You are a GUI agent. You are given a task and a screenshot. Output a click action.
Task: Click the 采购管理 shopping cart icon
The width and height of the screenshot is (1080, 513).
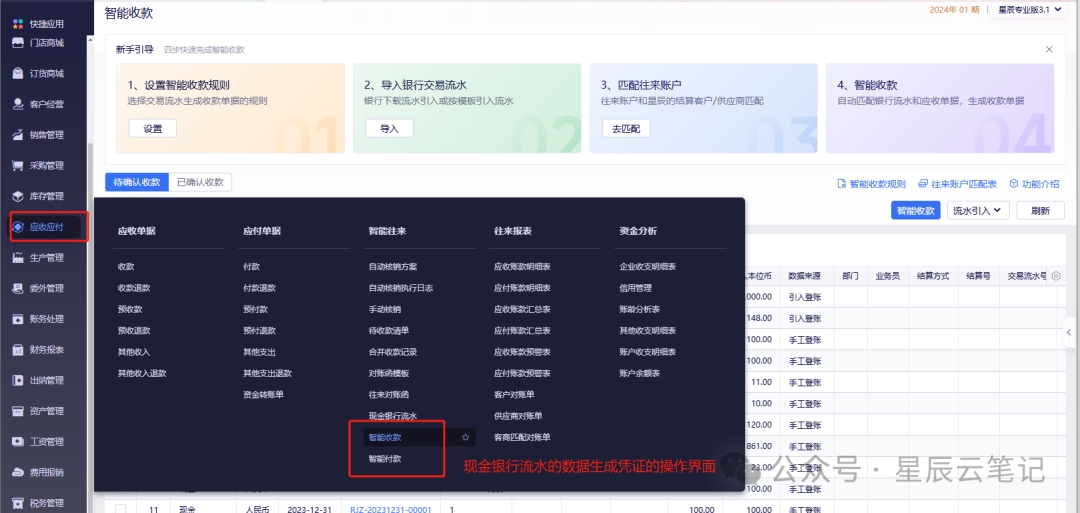(x=18, y=166)
